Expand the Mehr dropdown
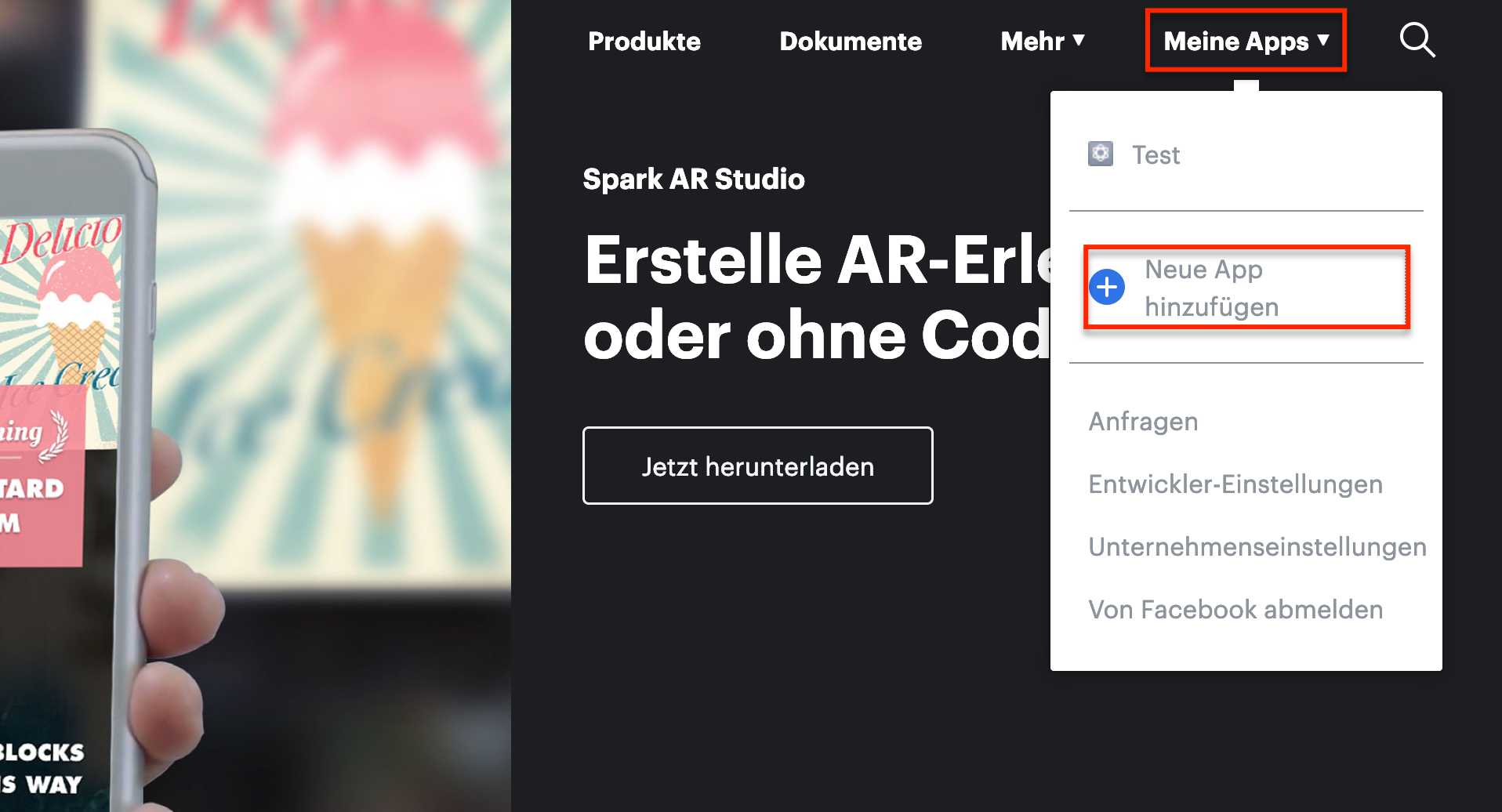 click(1043, 41)
